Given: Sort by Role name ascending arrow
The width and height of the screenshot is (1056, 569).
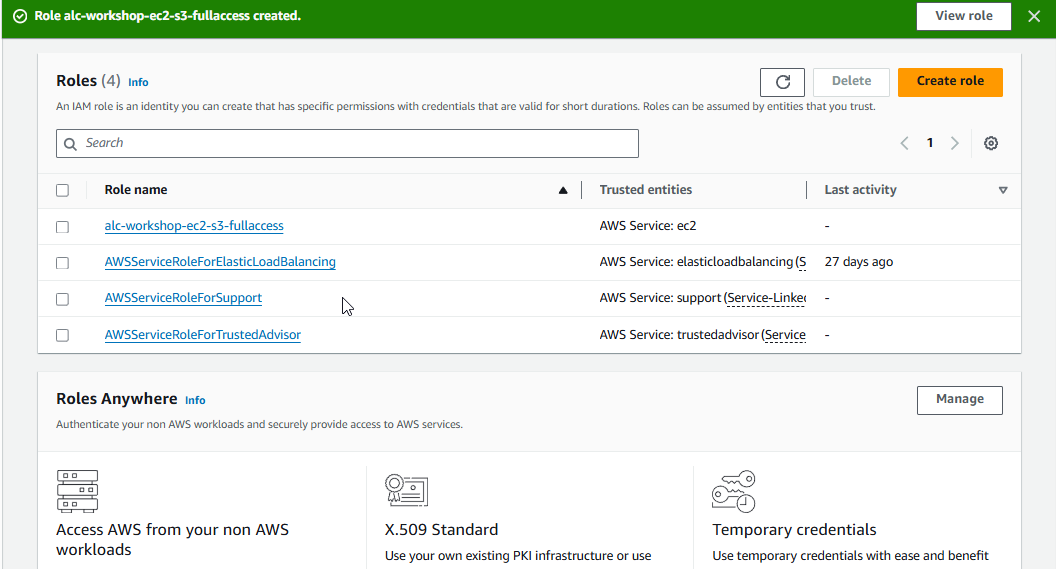Looking at the screenshot, I should (x=563, y=190).
